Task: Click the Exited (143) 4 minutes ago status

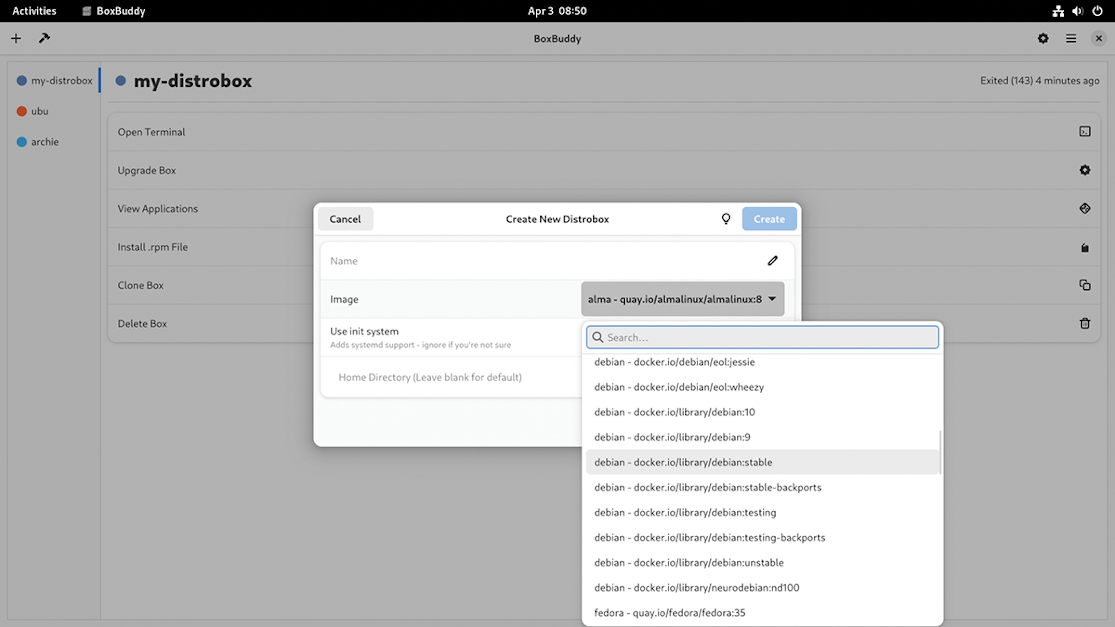Action: [1040, 80]
